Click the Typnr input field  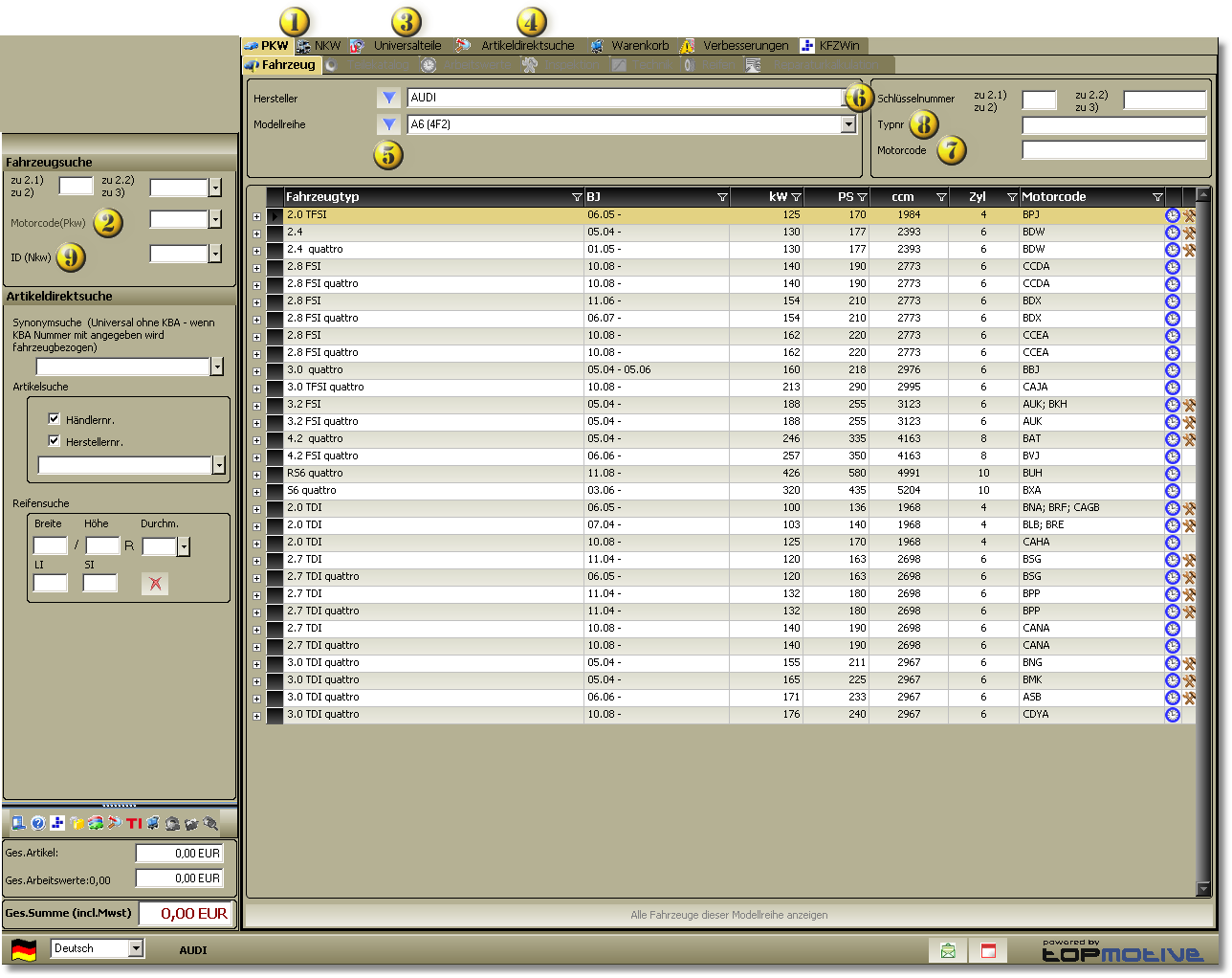pyautogui.click(x=1114, y=125)
